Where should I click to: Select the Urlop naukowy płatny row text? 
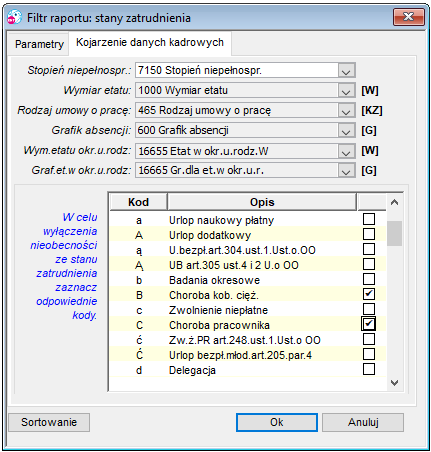tap(221, 220)
